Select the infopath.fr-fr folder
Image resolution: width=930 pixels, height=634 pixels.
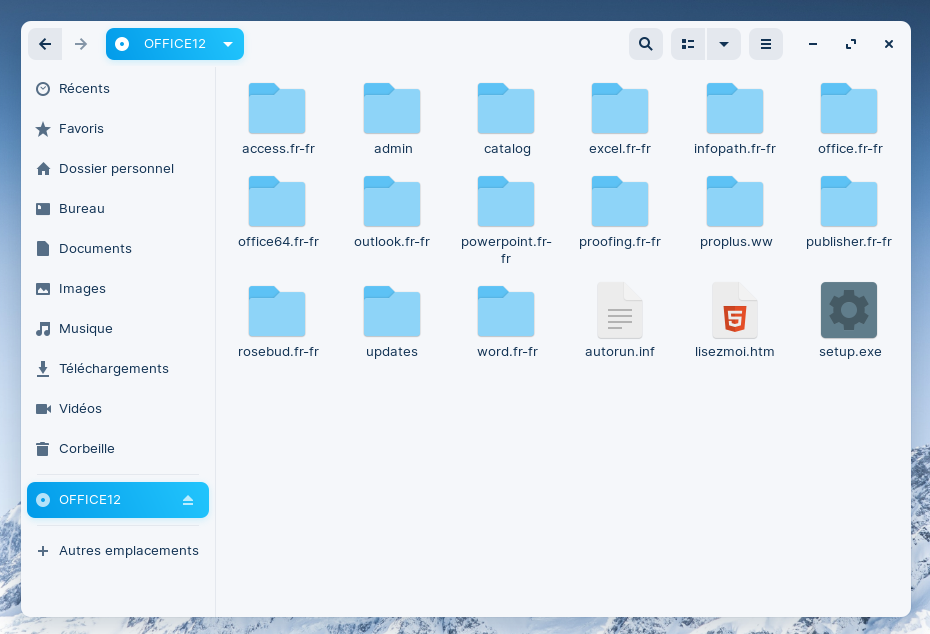pos(735,119)
